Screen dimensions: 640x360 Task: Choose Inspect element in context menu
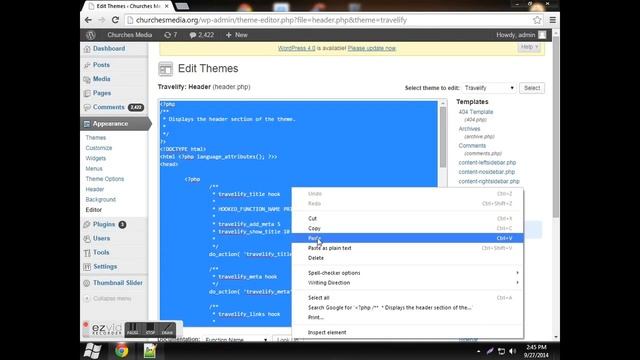[x=408, y=333]
